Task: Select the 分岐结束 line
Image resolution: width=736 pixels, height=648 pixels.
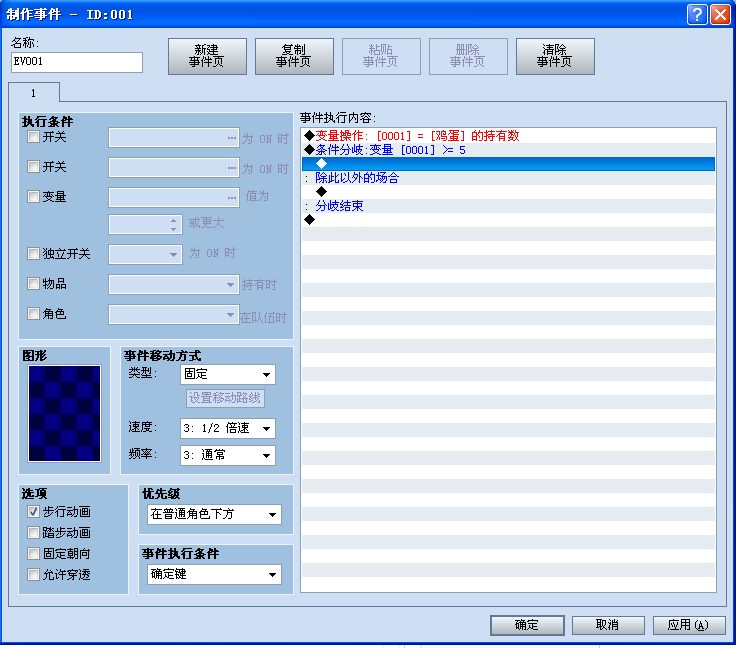Action: pyautogui.click(x=508, y=206)
